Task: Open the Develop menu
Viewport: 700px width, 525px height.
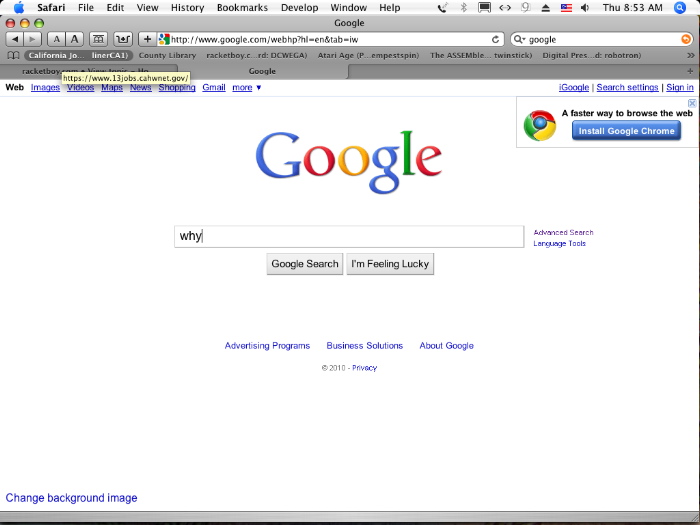Action: [x=300, y=8]
